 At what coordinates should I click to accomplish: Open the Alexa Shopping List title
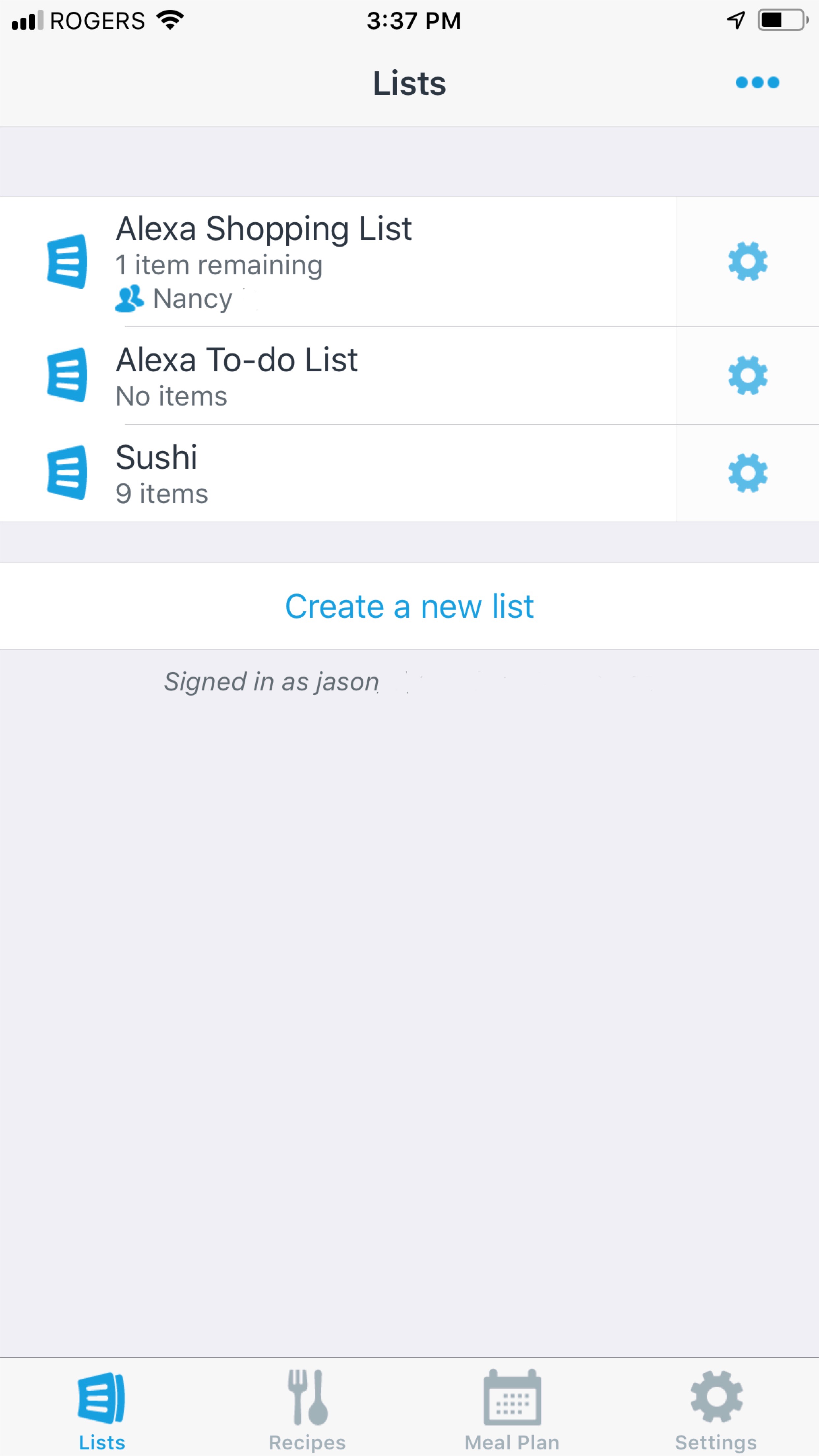click(x=264, y=229)
